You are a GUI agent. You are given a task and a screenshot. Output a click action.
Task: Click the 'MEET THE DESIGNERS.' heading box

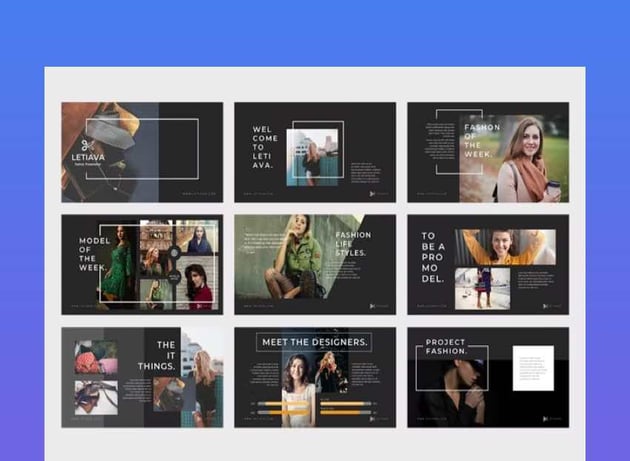click(314, 342)
